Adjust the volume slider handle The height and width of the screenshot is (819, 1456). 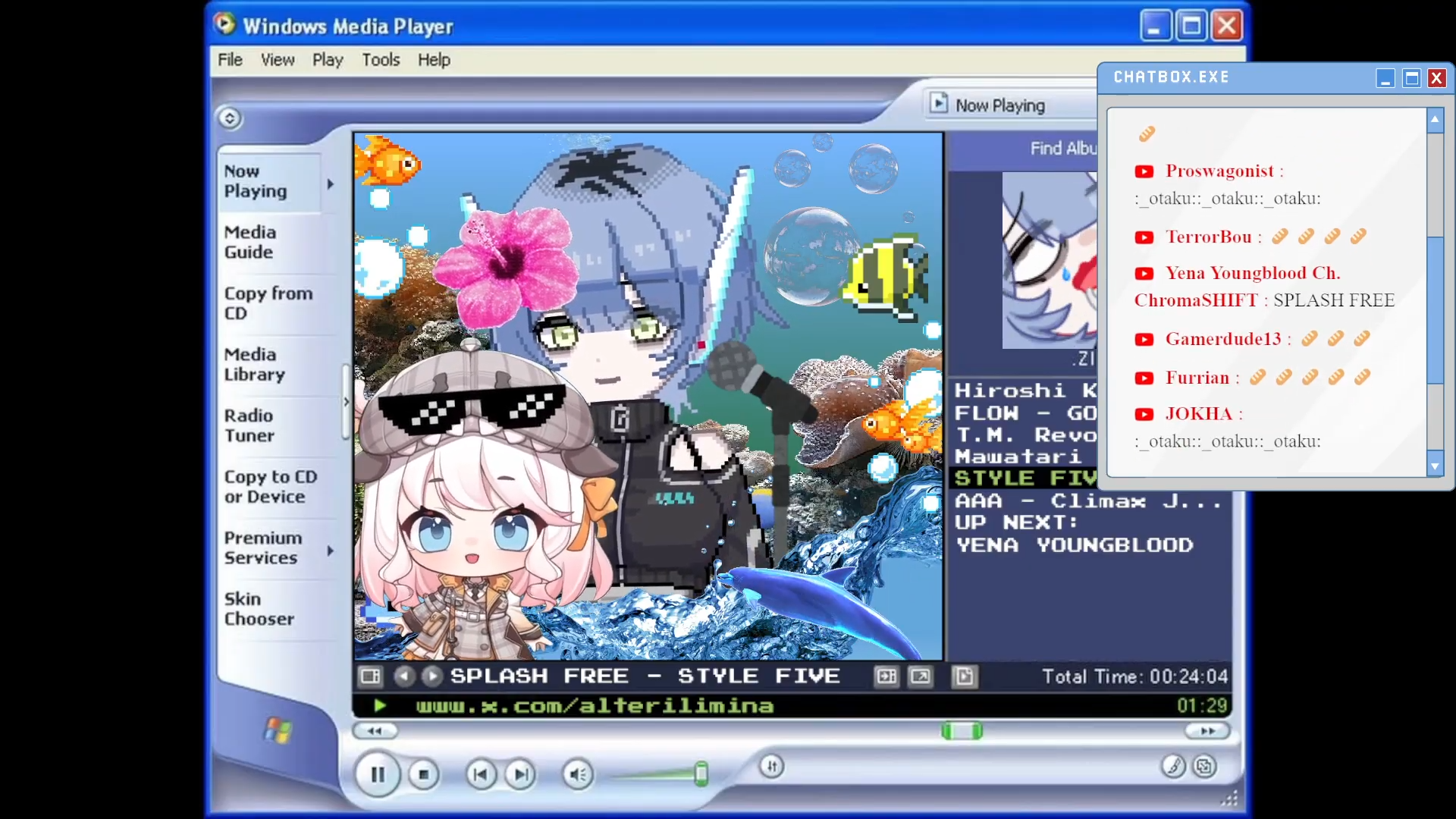(701, 773)
